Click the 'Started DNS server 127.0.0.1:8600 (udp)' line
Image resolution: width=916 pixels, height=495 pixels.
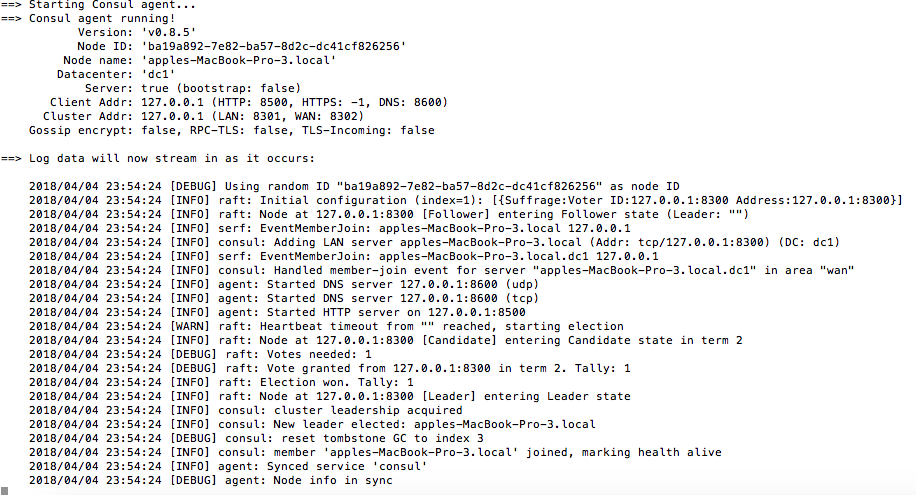(x=284, y=285)
